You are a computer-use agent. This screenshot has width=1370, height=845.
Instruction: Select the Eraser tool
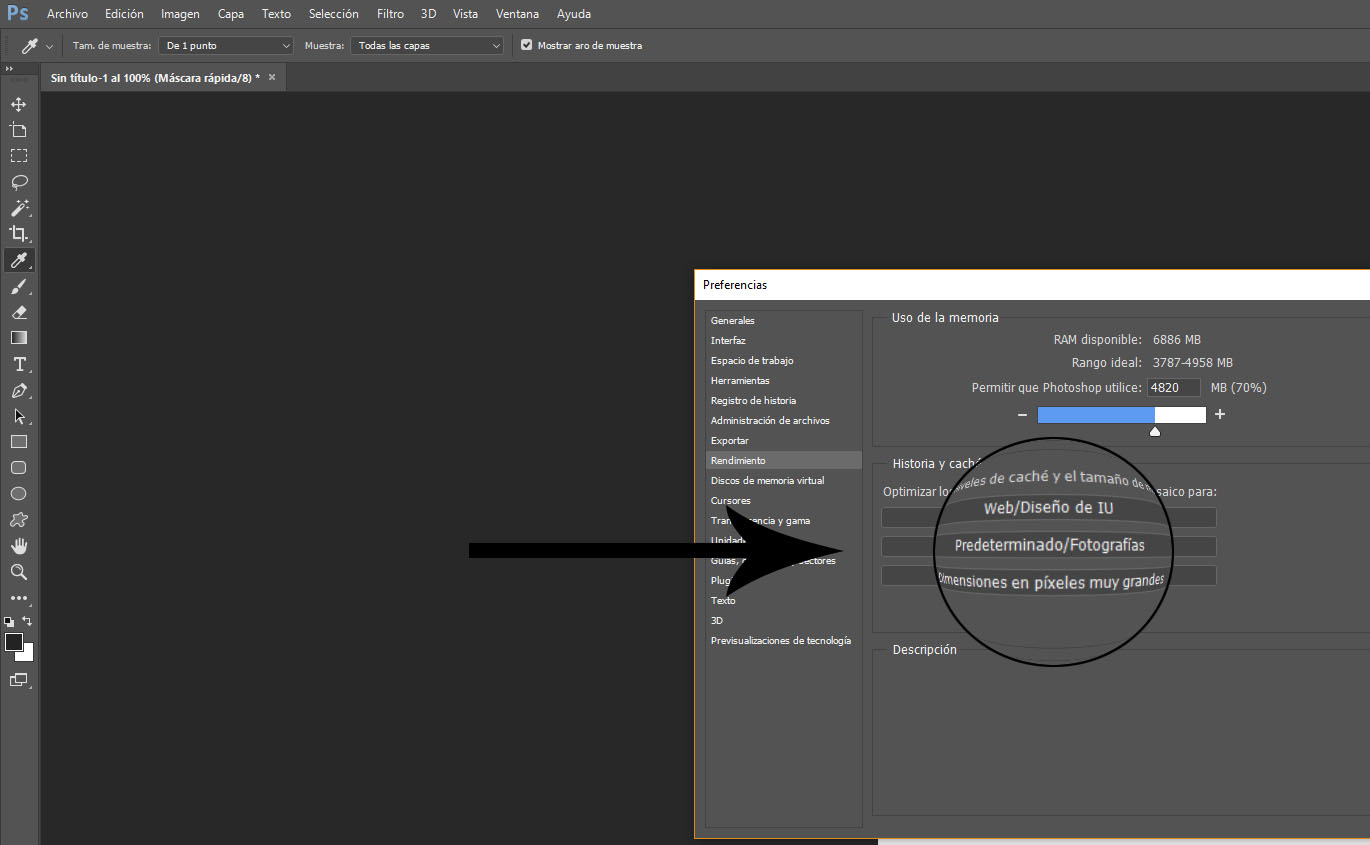click(19, 312)
